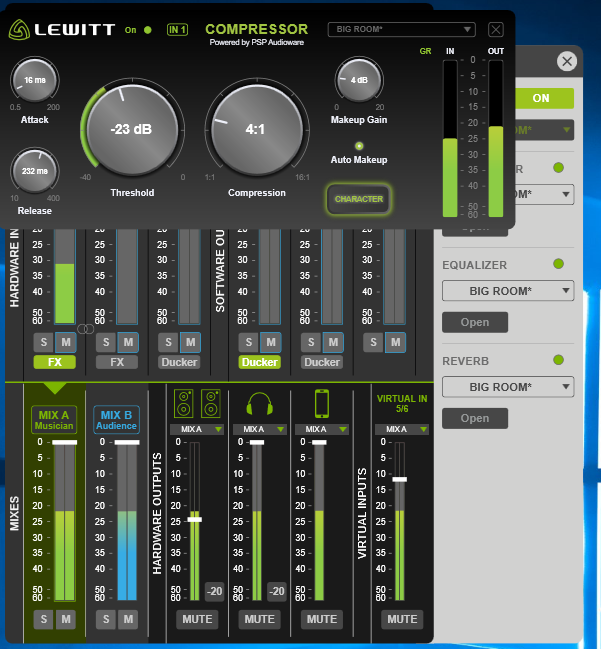Image resolution: width=601 pixels, height=649 pixels.
Task: Click Open button under Reverb
Action: tap(475, 418)
